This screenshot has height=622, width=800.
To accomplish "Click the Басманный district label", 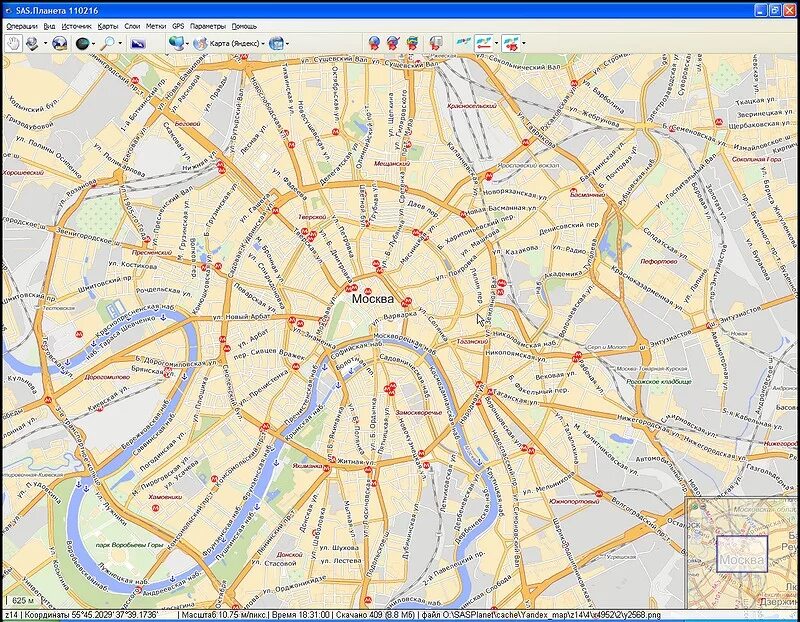I will point(588,194).
